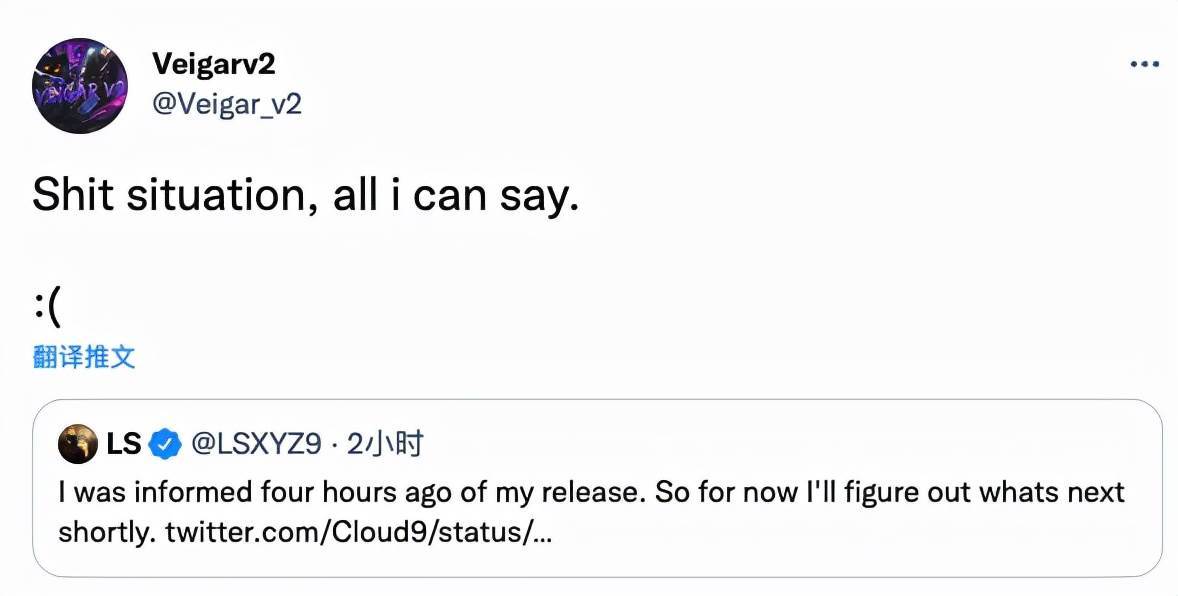The height and width of the screenshot is (596, 1178).
Task: Click the separator dot before 2小时
Action: point(334,444)
